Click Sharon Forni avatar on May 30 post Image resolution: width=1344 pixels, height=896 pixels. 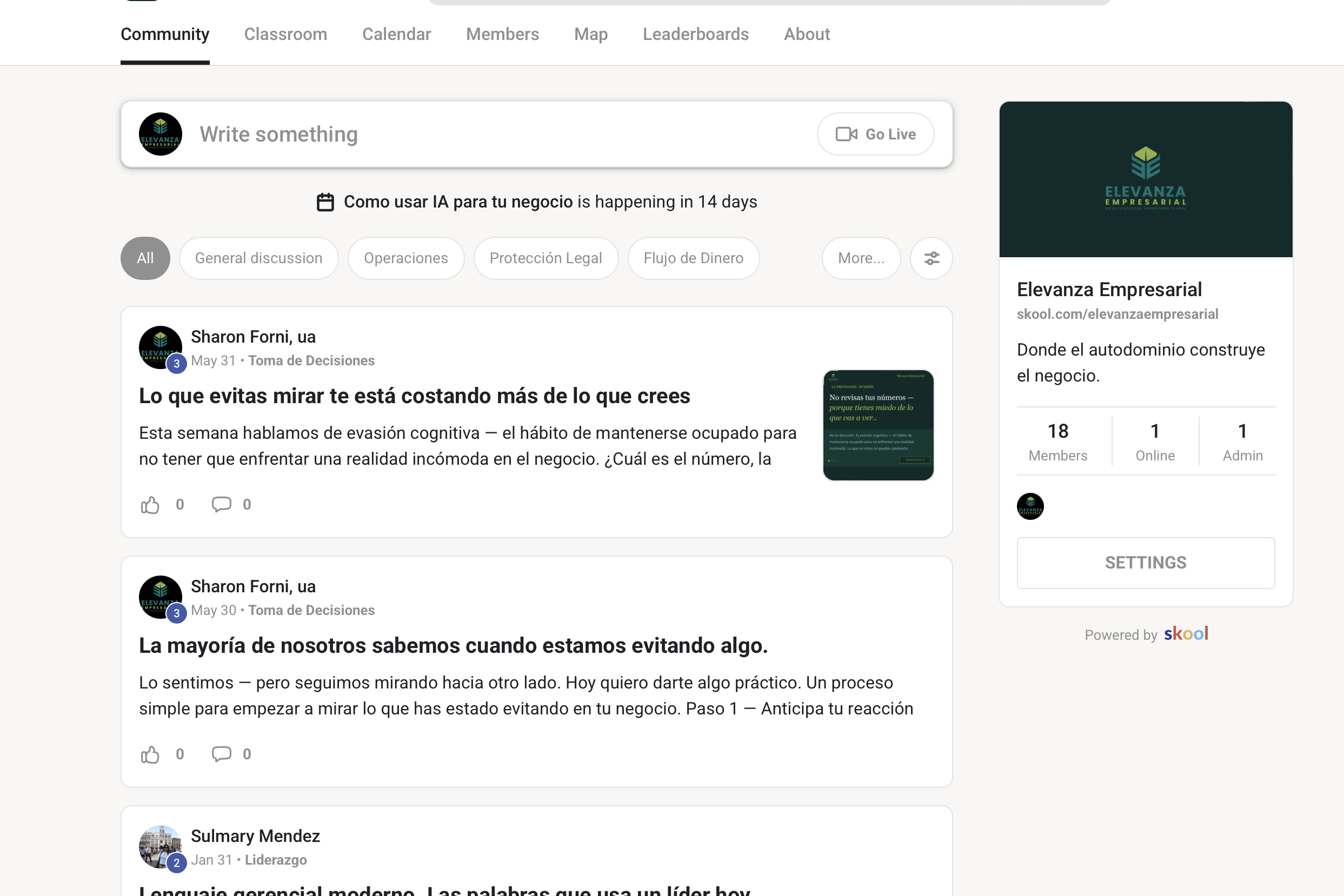coord(161,597)
